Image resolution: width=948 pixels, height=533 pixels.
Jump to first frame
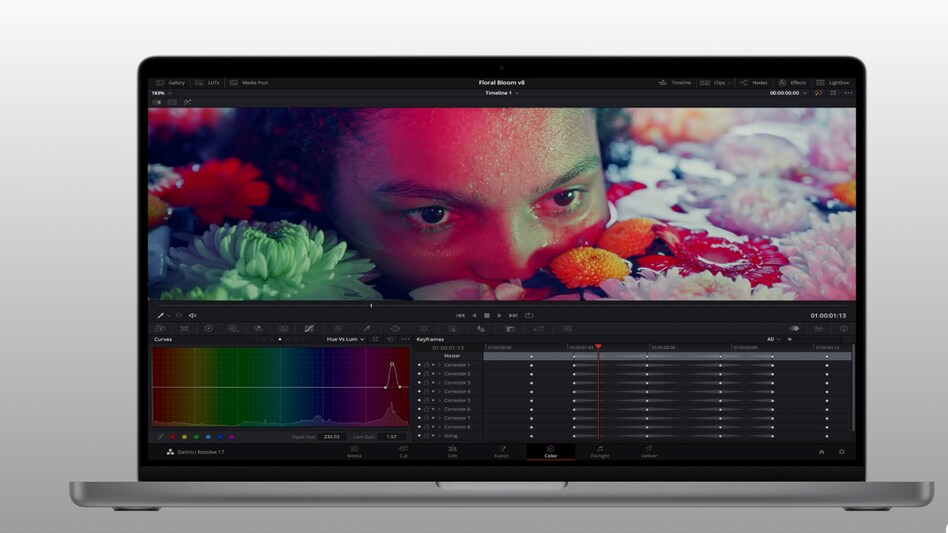(461, 315)
